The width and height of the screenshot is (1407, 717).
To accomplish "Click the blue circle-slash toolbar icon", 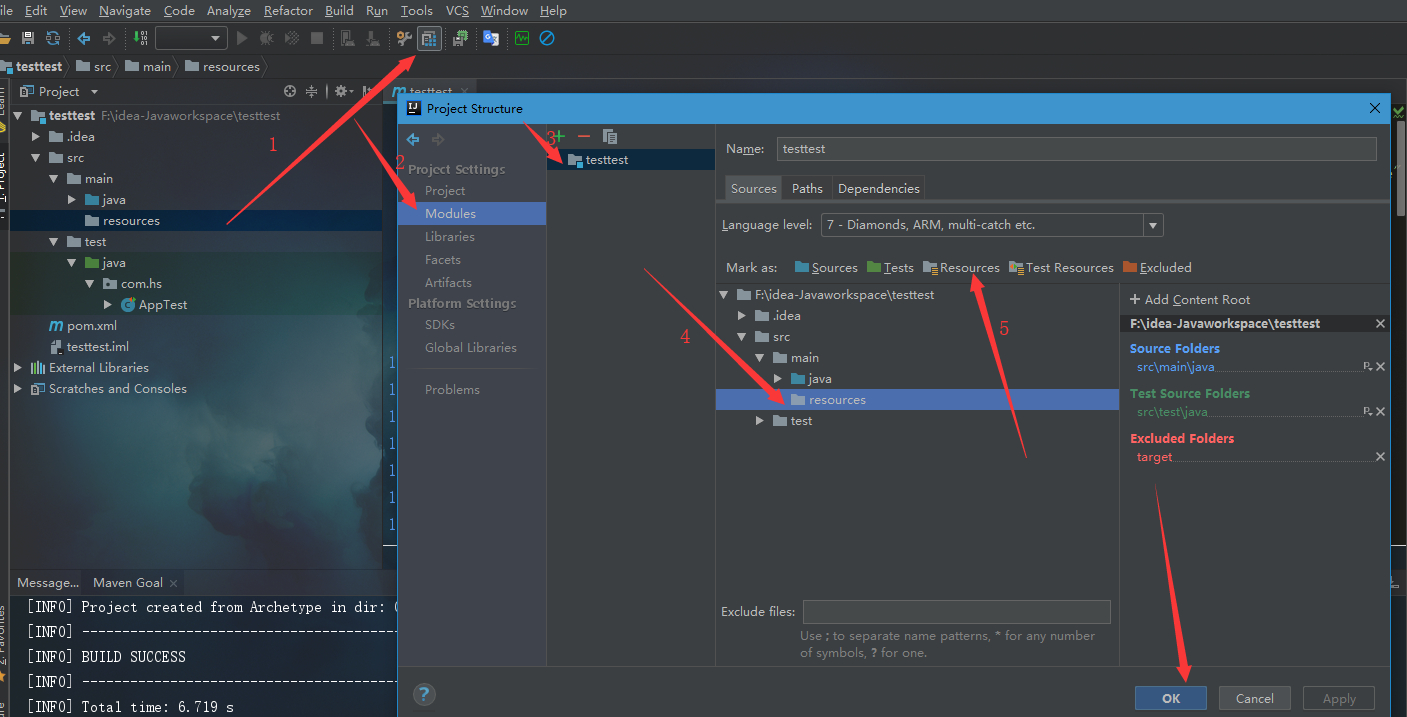I will coord(547,38).
